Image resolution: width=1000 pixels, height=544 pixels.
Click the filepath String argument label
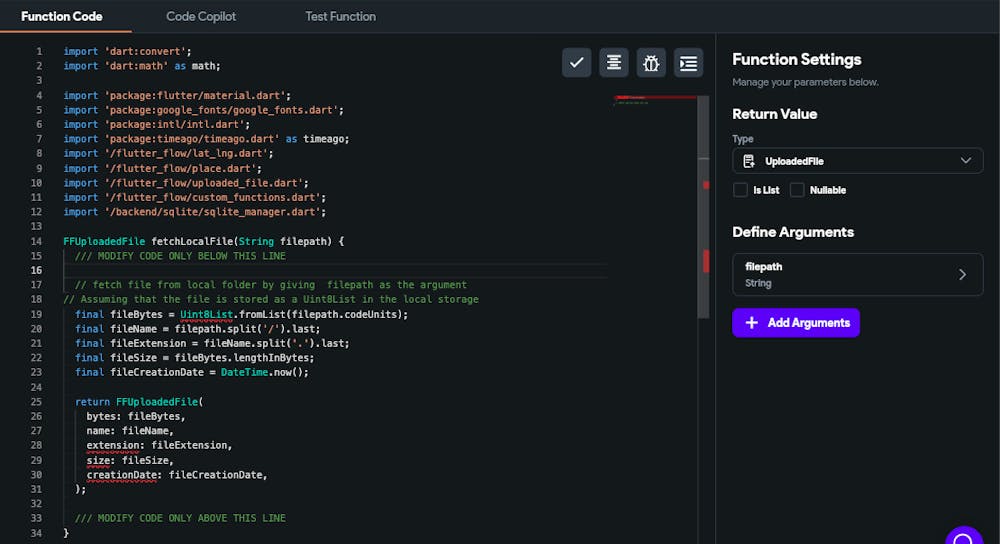click(763, 274)
